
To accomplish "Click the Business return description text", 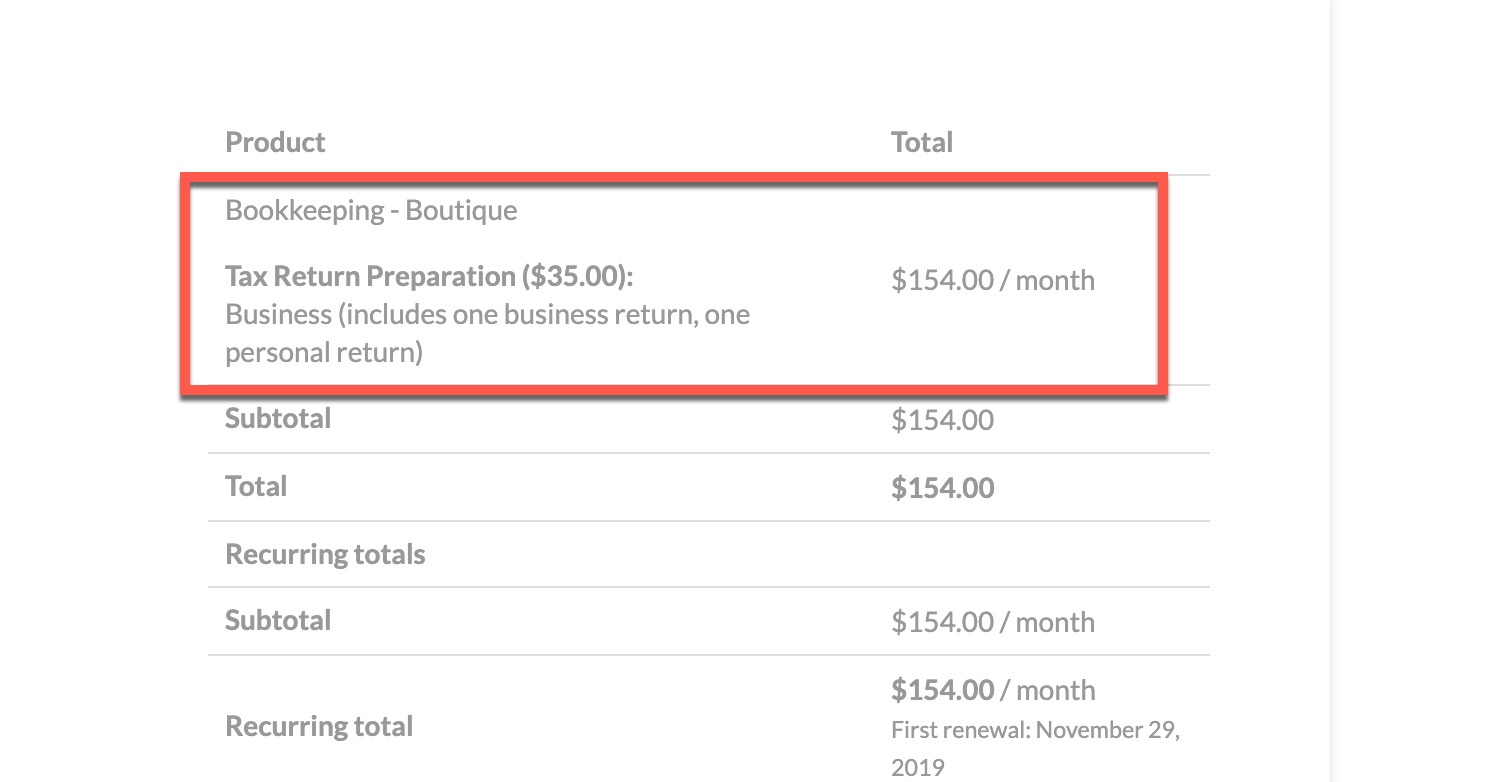I will click(x=487, y=333).
